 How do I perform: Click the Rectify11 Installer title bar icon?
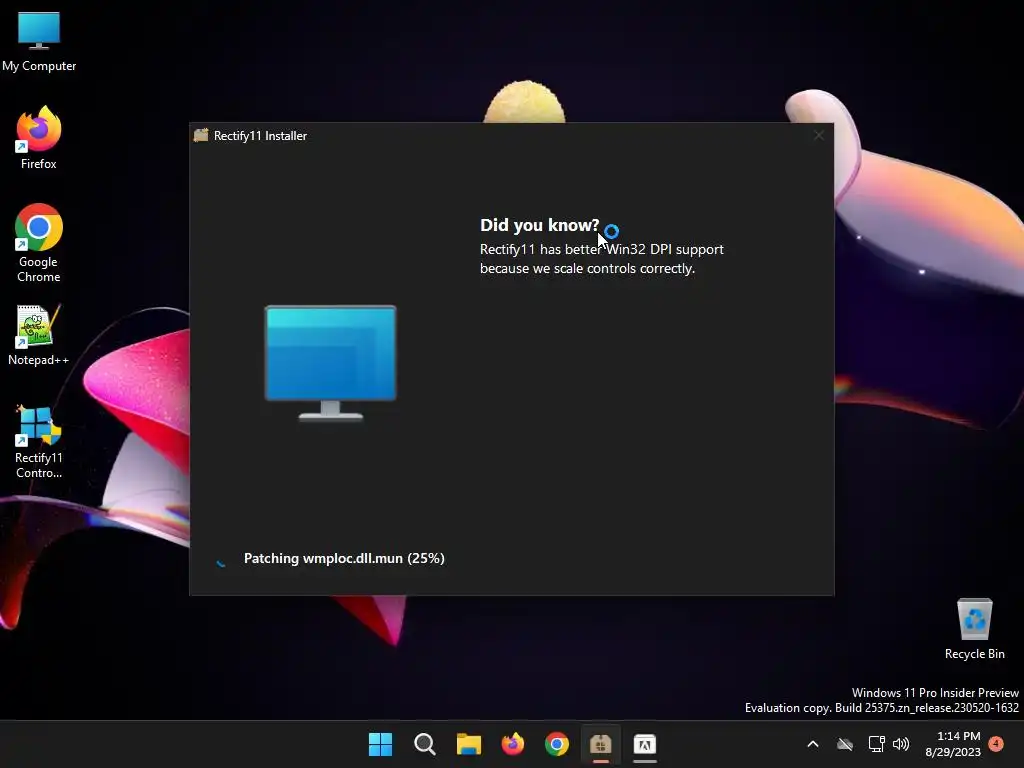click(201, 135)
